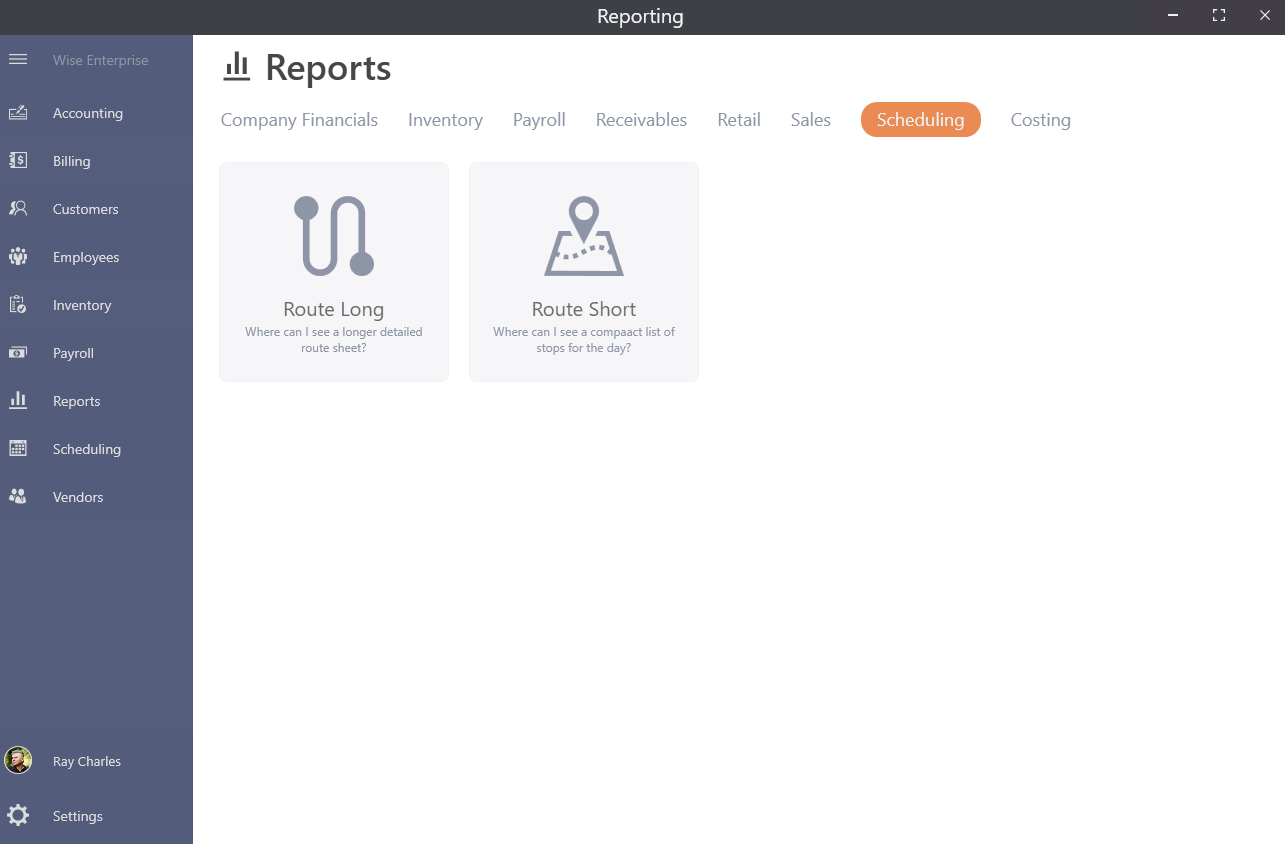This screenshot has height=844, width=1285.
Task: Click the Employees group icon
Action: click(x=18, y=257)
